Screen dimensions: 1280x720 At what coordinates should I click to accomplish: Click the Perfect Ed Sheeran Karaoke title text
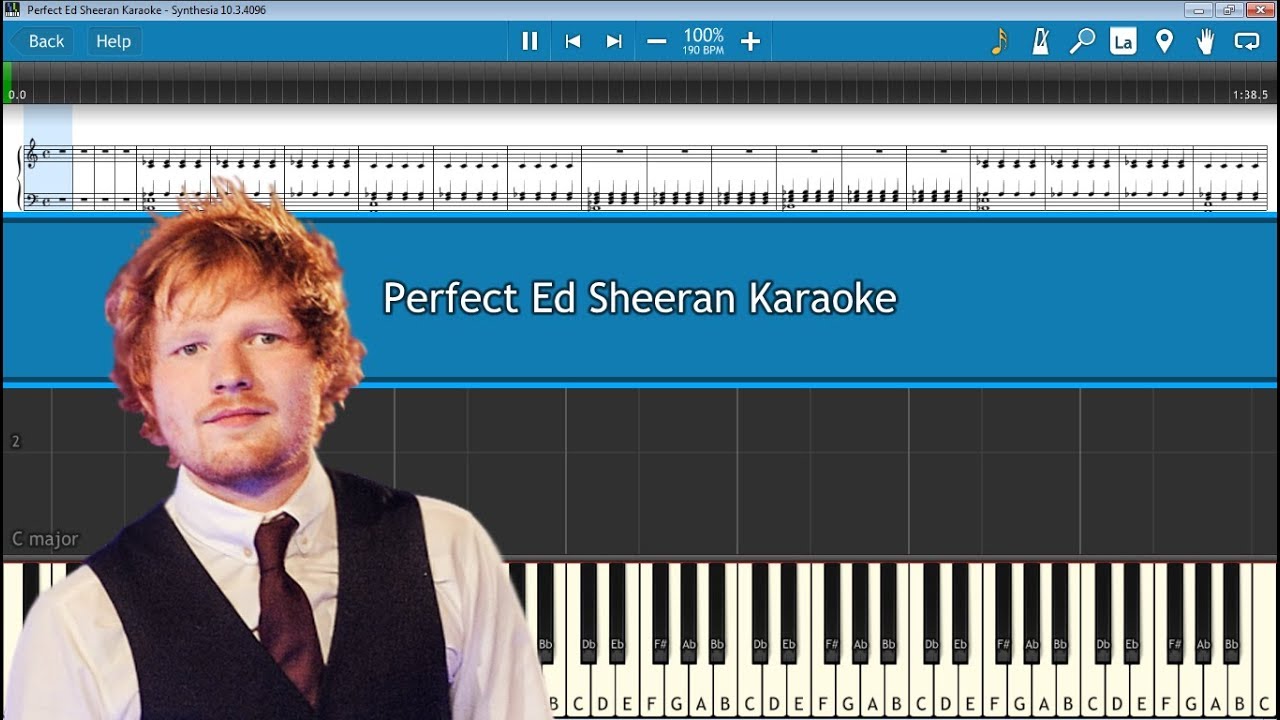coord(640,298)
